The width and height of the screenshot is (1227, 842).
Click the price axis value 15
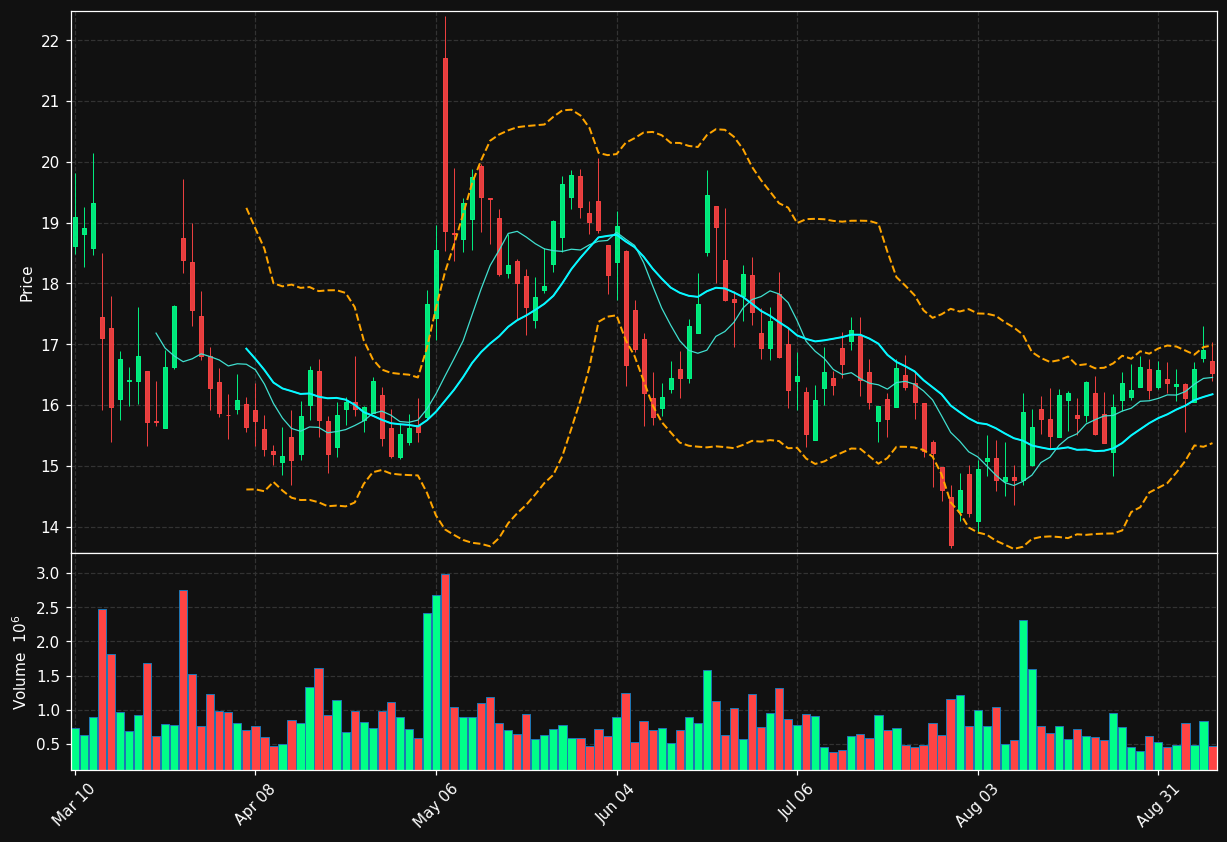(50, 467)
